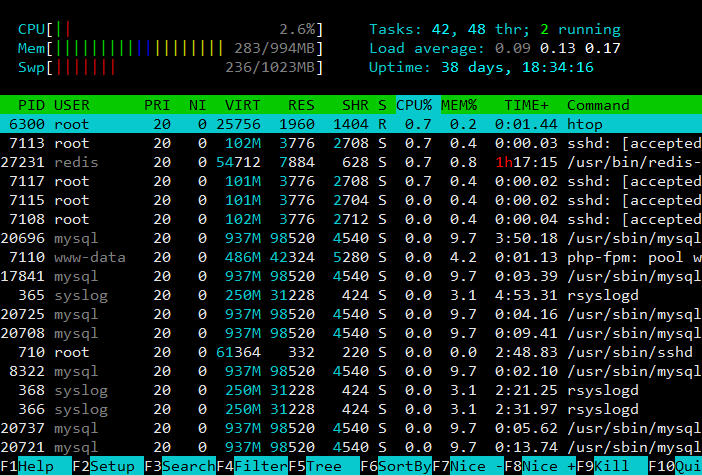Click the 42324 RES value

click(x=292, y=257)
